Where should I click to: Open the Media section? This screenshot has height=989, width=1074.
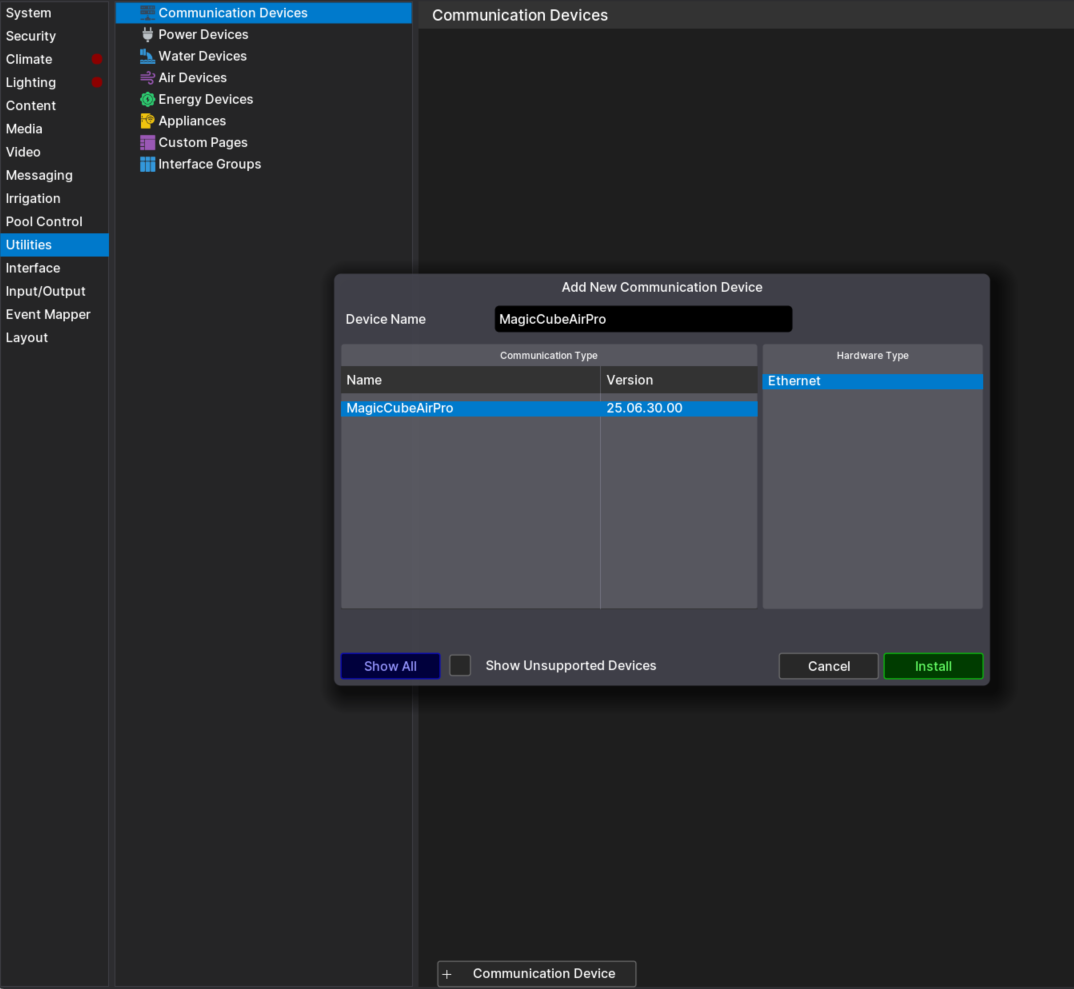(54, 129)
